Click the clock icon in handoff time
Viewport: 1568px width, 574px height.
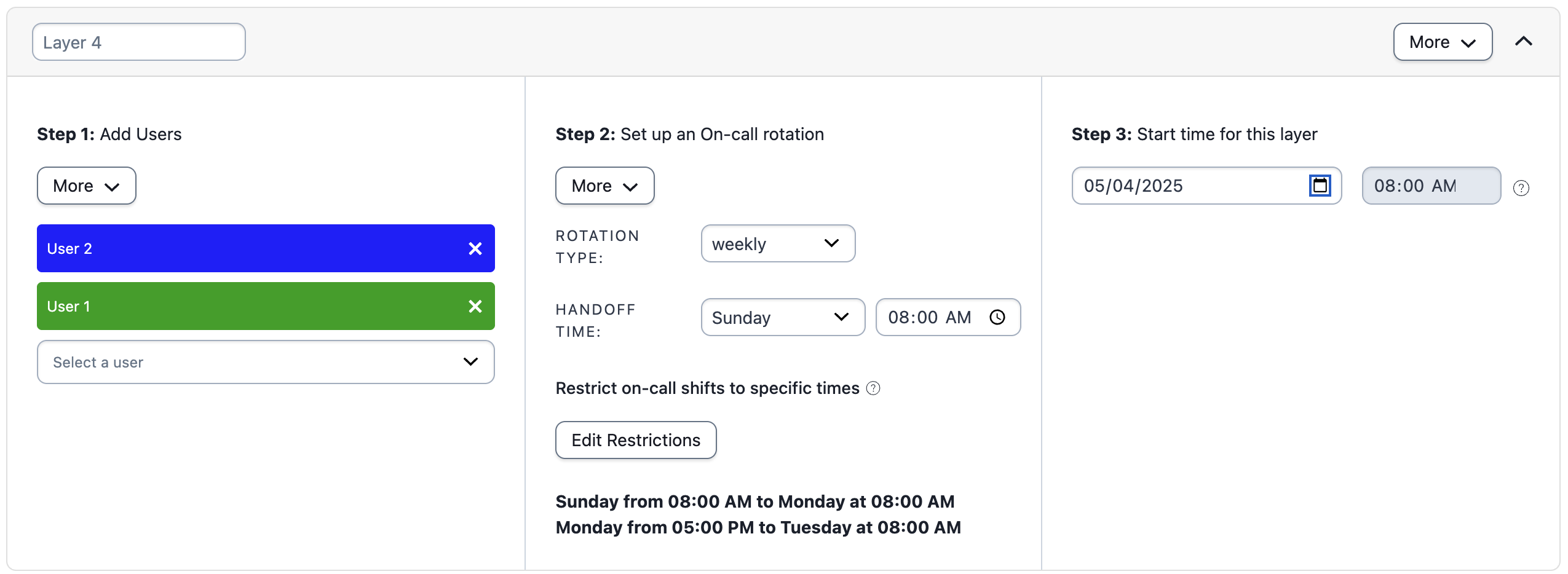[997, 317]
